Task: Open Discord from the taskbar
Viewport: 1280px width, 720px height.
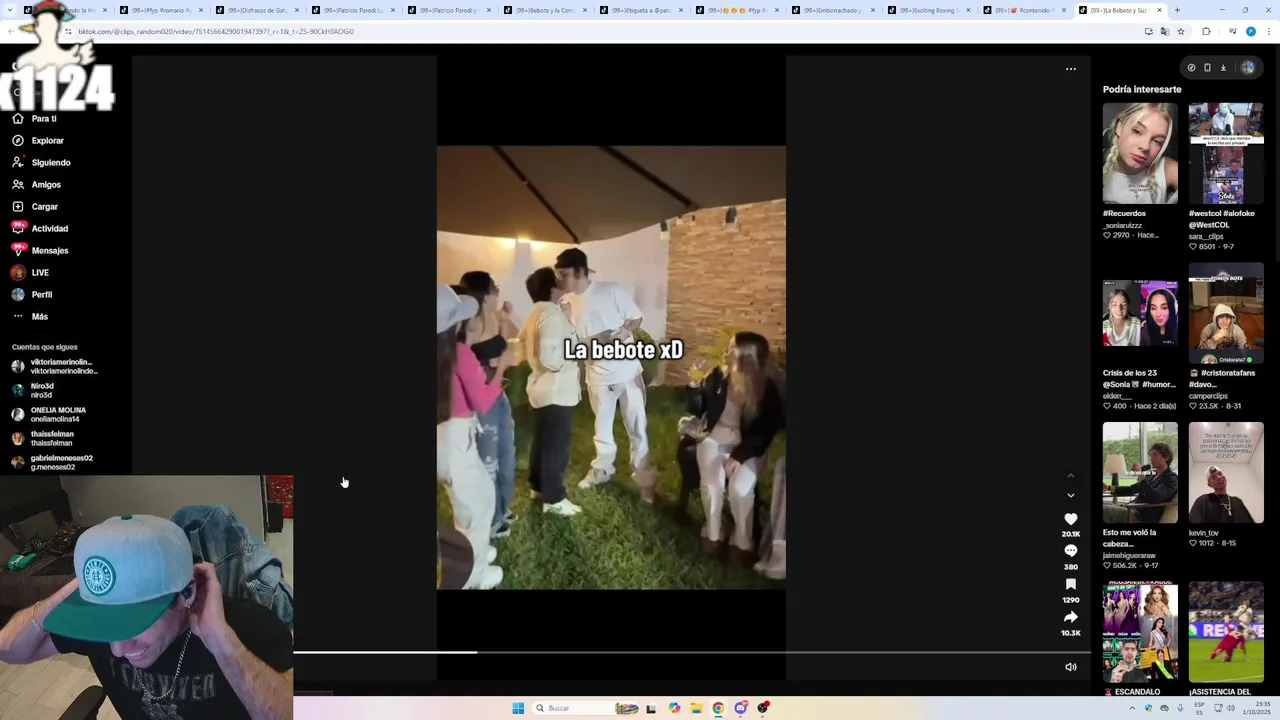Action: tap(740, 708)
